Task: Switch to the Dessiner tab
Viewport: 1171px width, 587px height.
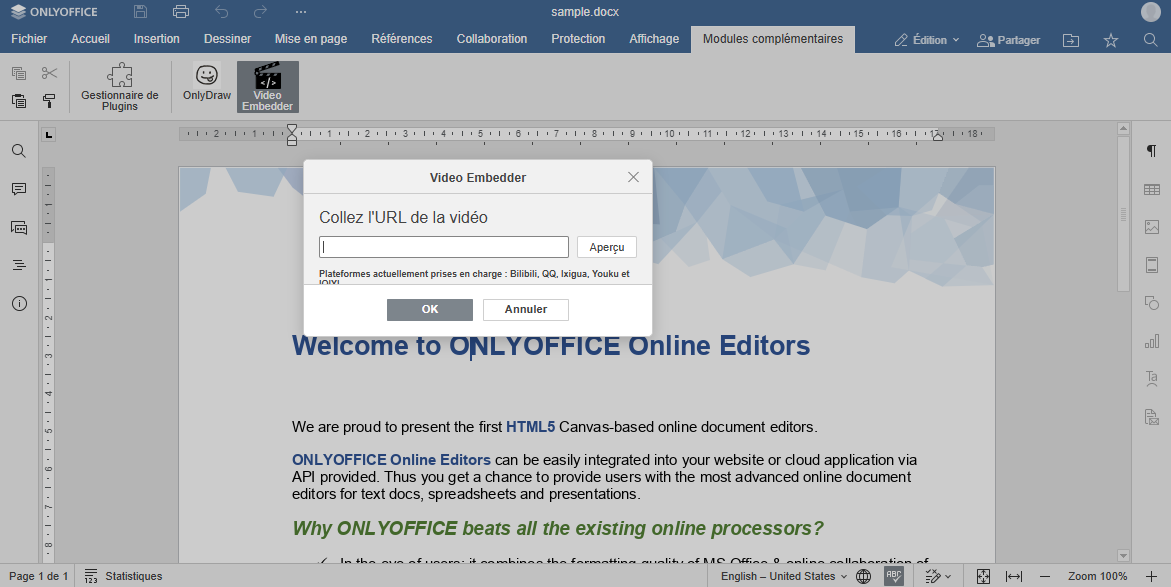Action: click(227, 39)
